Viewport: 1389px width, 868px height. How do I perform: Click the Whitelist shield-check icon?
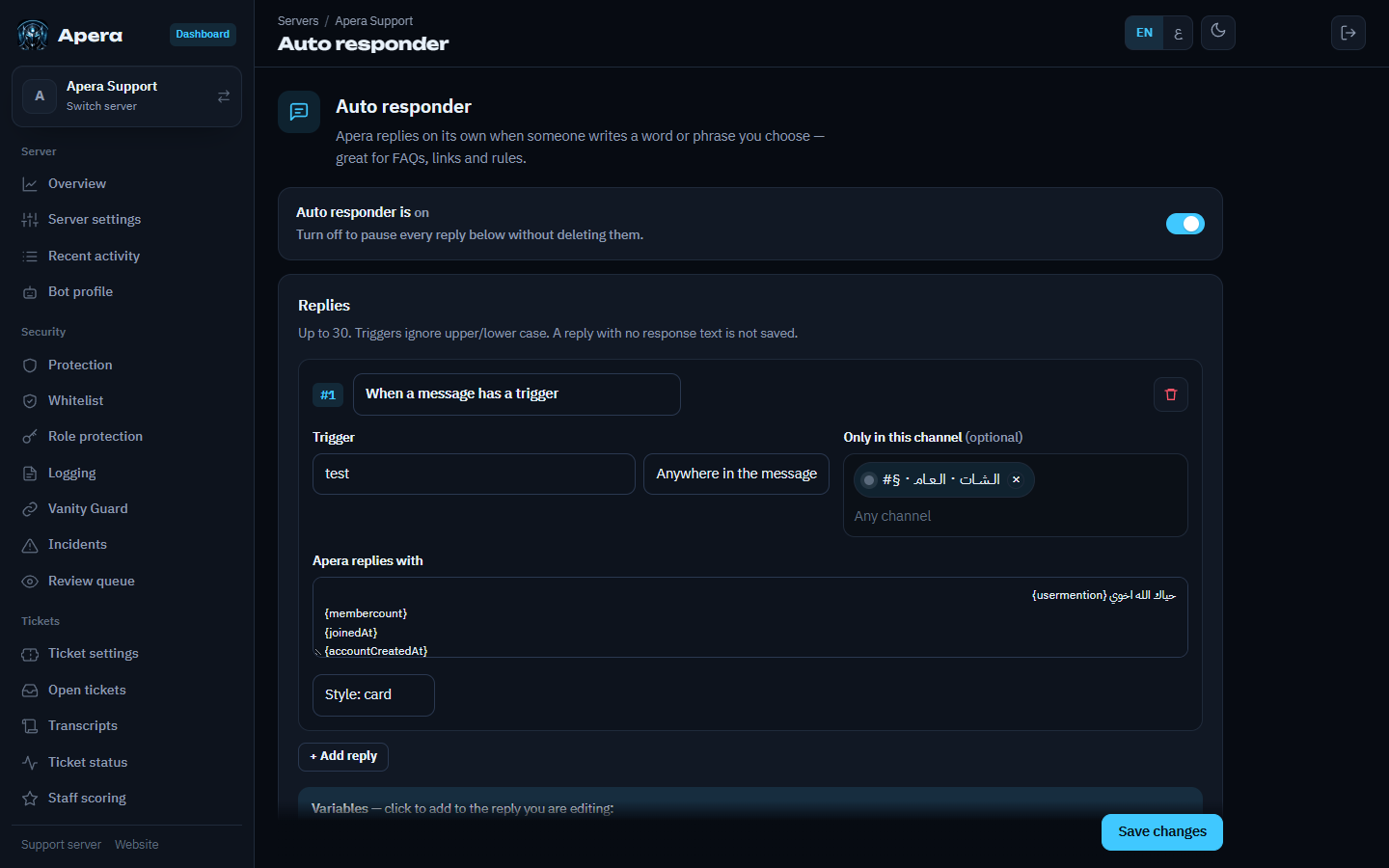(x=30, y=401)
